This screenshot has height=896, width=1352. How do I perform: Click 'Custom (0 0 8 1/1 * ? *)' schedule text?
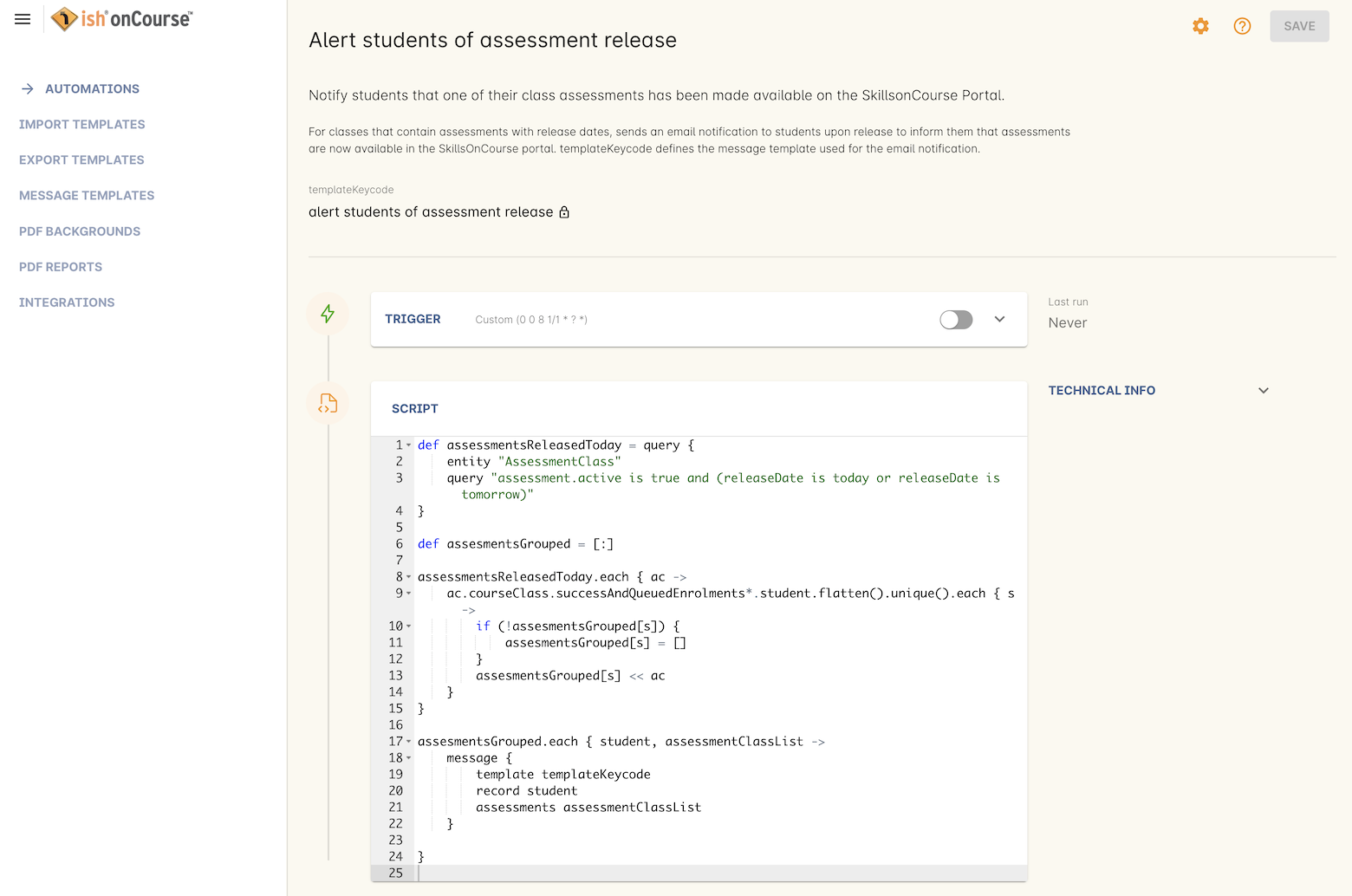531,320
